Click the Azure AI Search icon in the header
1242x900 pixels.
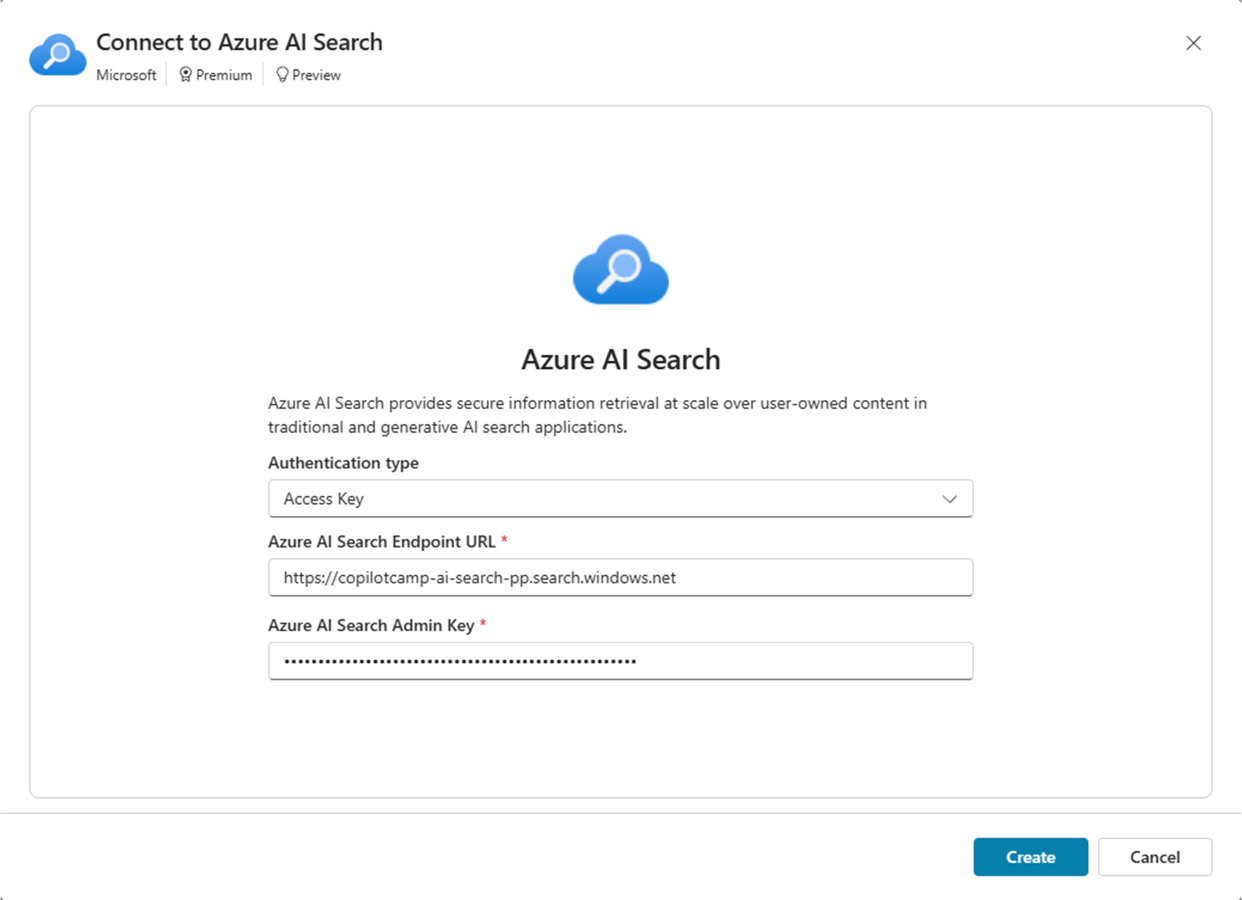58,55
